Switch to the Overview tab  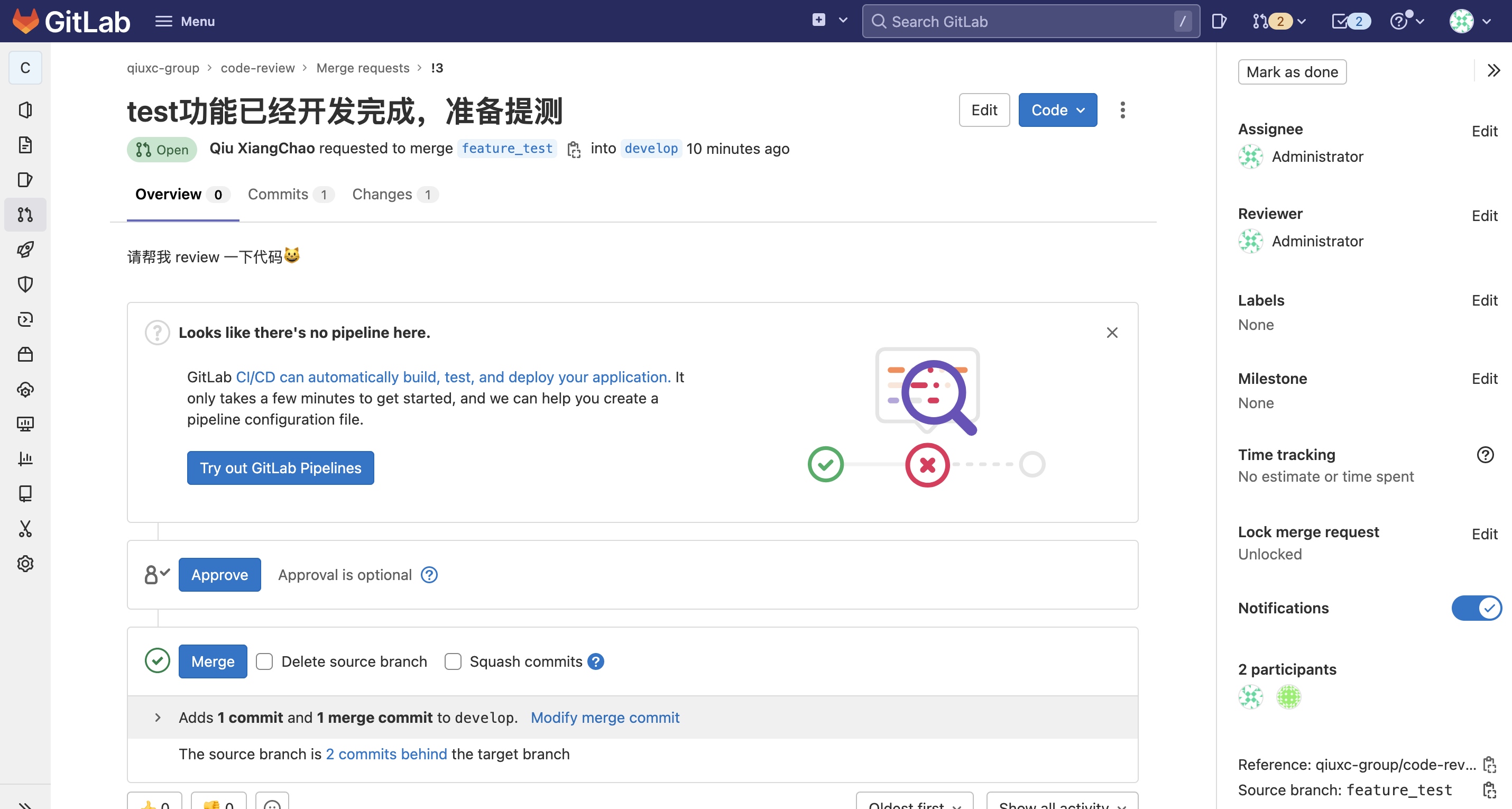(x=182, y=195)
